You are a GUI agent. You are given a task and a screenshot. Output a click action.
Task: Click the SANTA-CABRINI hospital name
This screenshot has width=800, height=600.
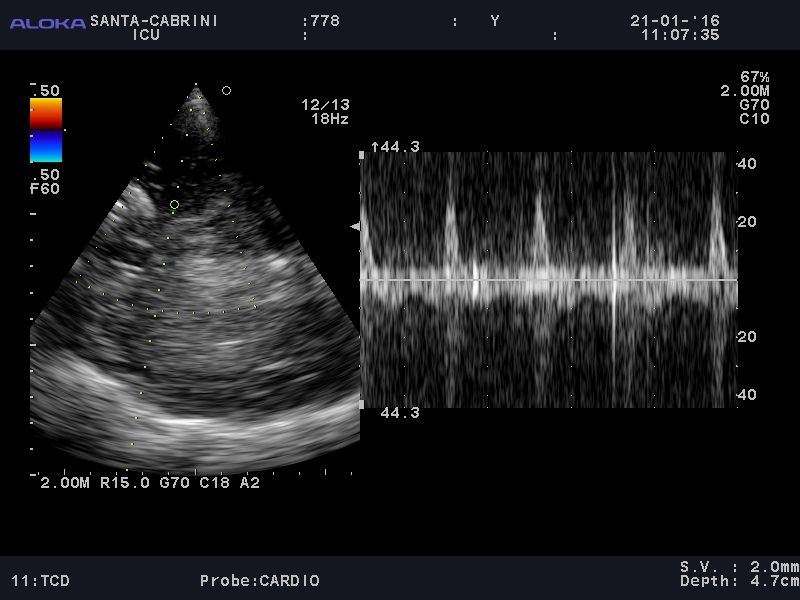(x=153, y=20)
